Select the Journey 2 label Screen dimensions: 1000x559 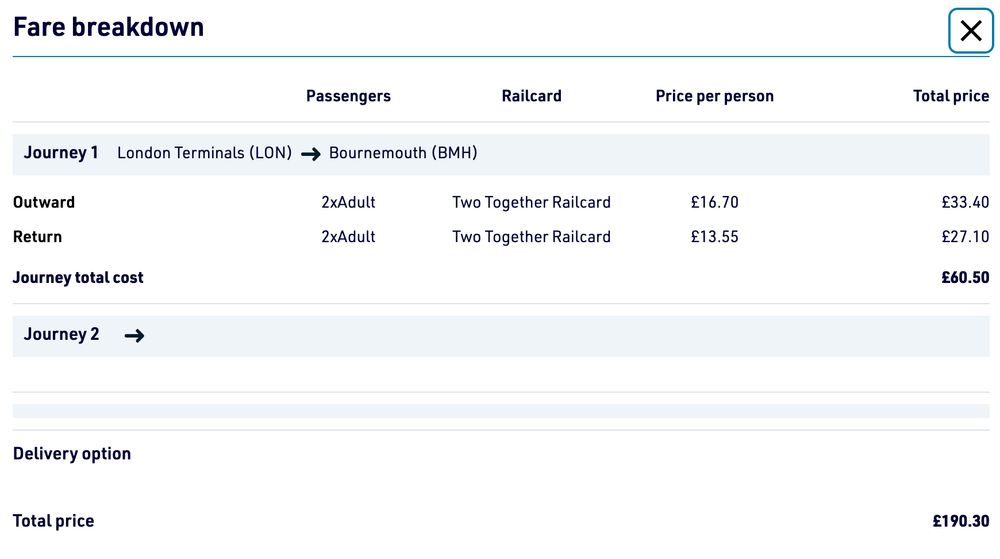pyautogui.click(x=61, y=335)
